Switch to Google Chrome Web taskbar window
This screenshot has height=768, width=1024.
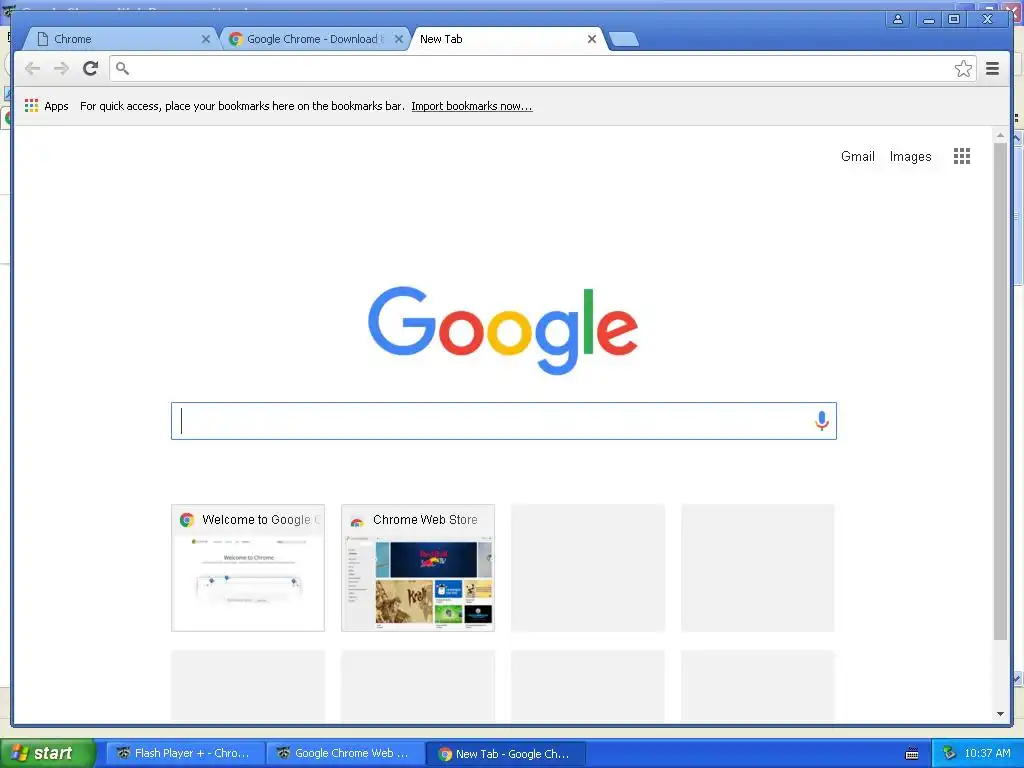pyautogui.click(x=345, y=753)
